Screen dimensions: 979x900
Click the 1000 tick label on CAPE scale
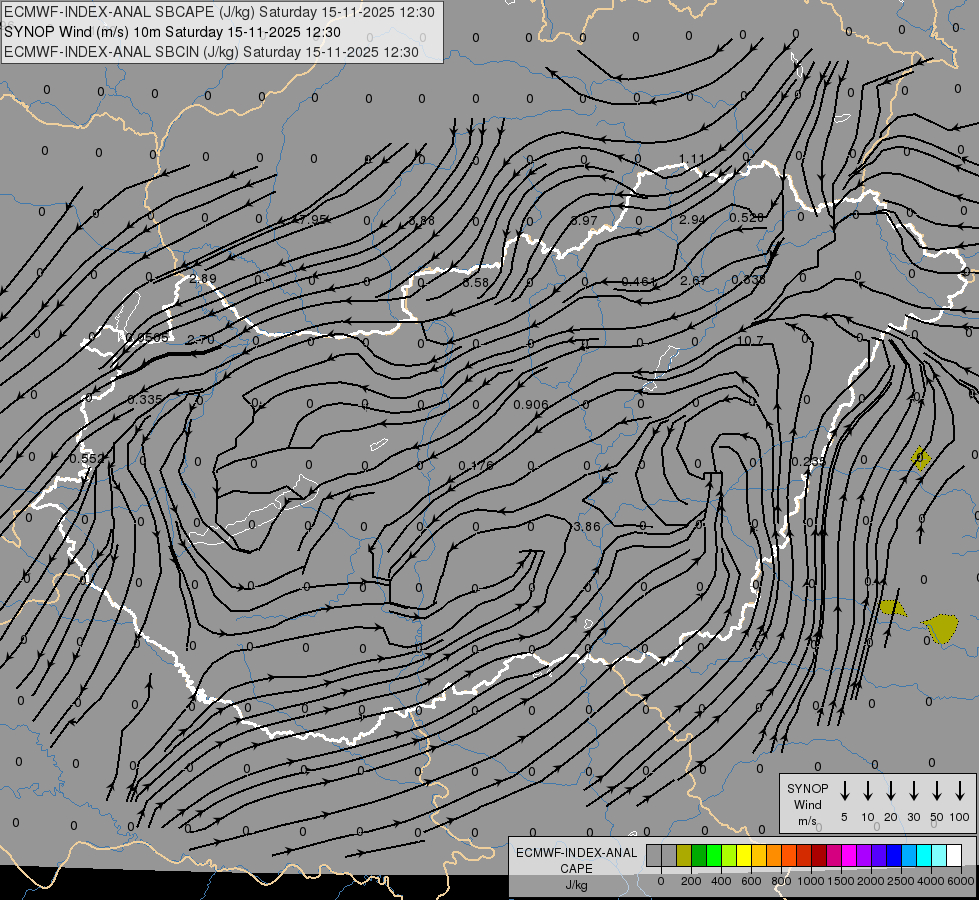[811, 881]
